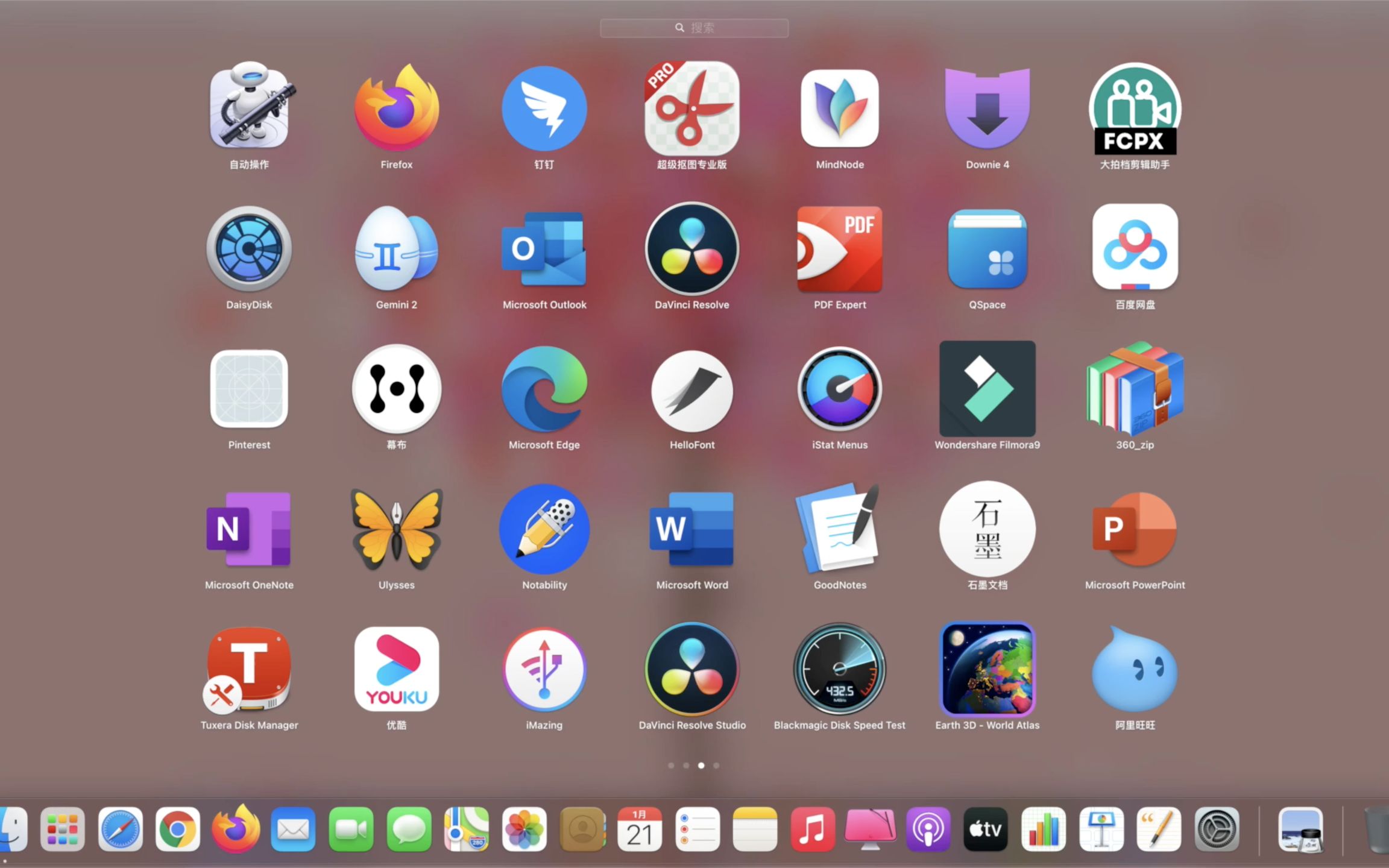Launch Wondershare Filmora9
This screenshot has width=1389, height=868.
click(x=987, y=389)
